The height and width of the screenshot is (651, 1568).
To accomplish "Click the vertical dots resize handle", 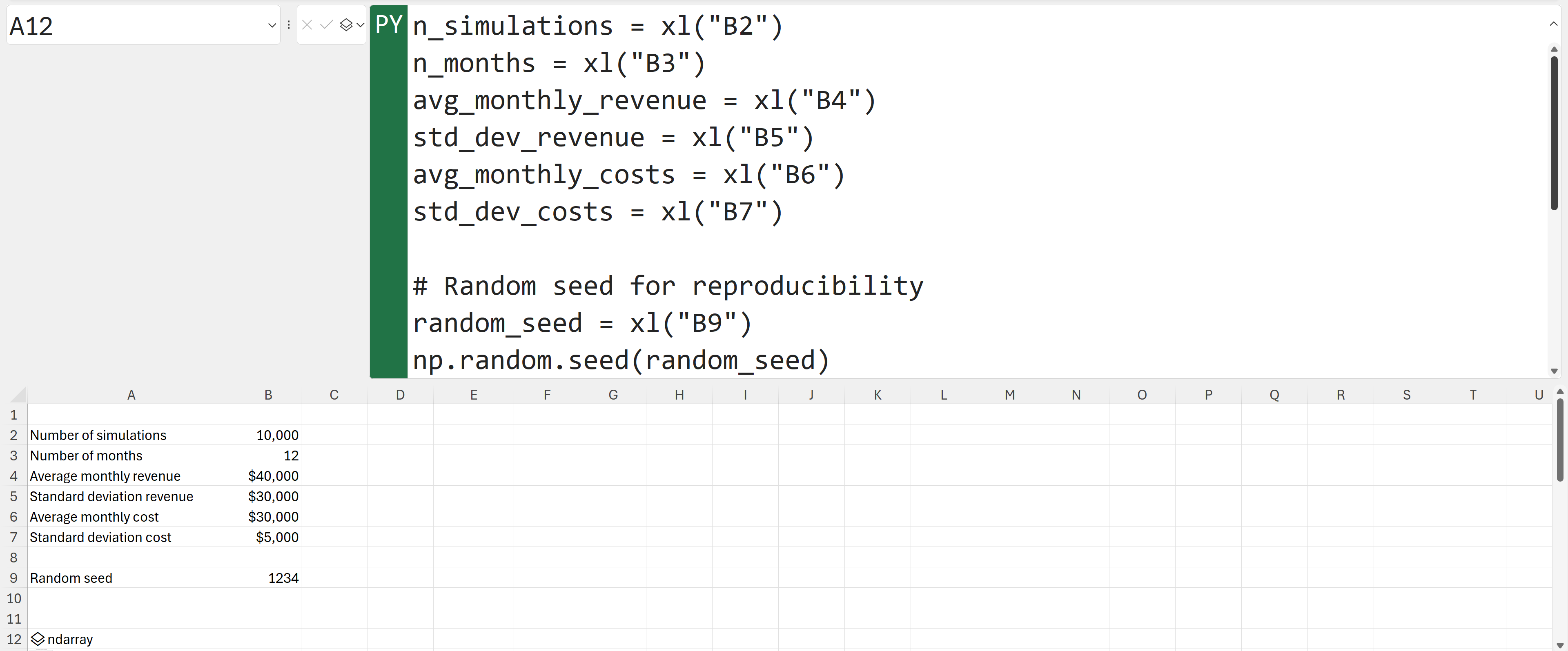I will click(x=289, y=25).
